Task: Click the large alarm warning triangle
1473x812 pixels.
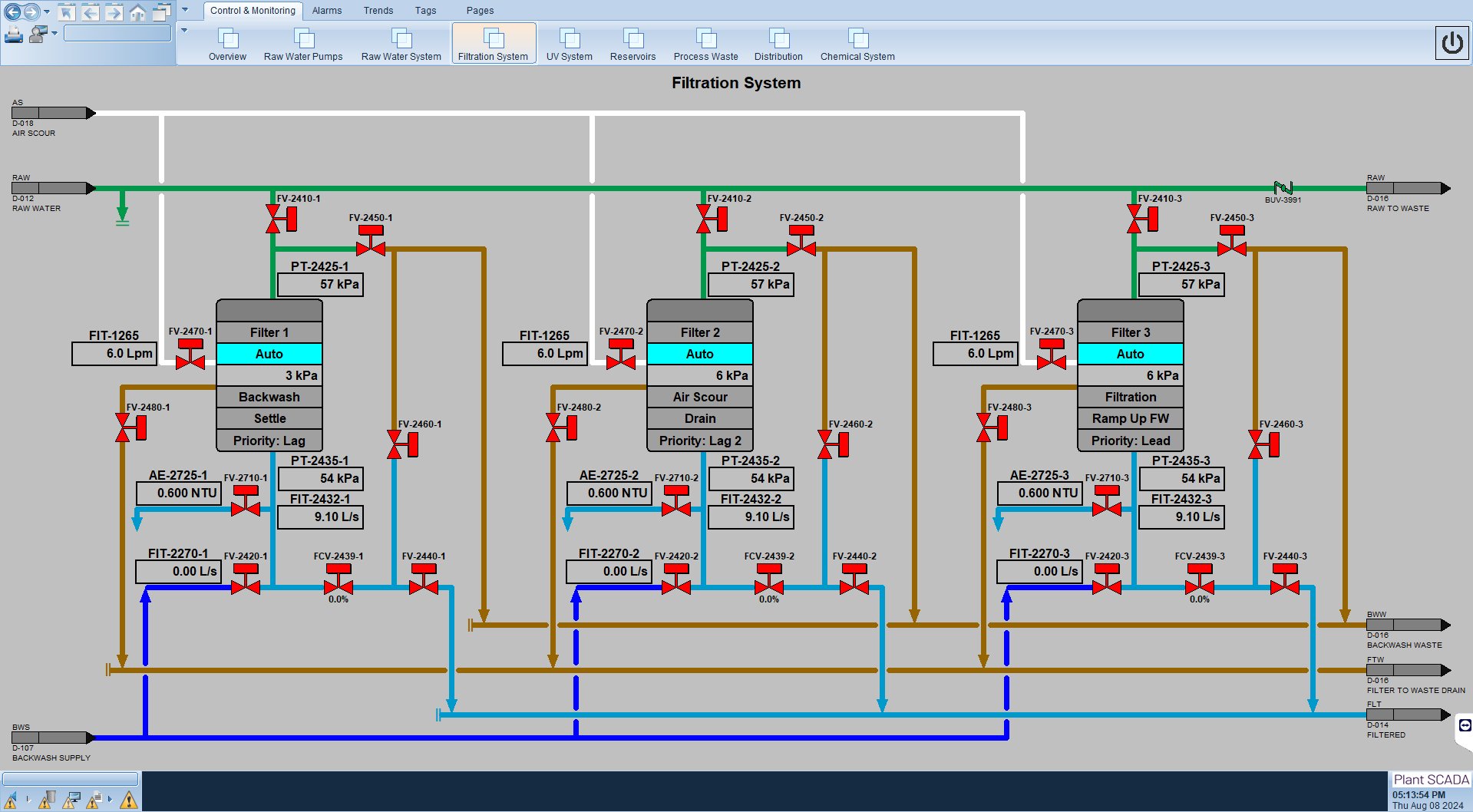Action: [x=129, y=800]
